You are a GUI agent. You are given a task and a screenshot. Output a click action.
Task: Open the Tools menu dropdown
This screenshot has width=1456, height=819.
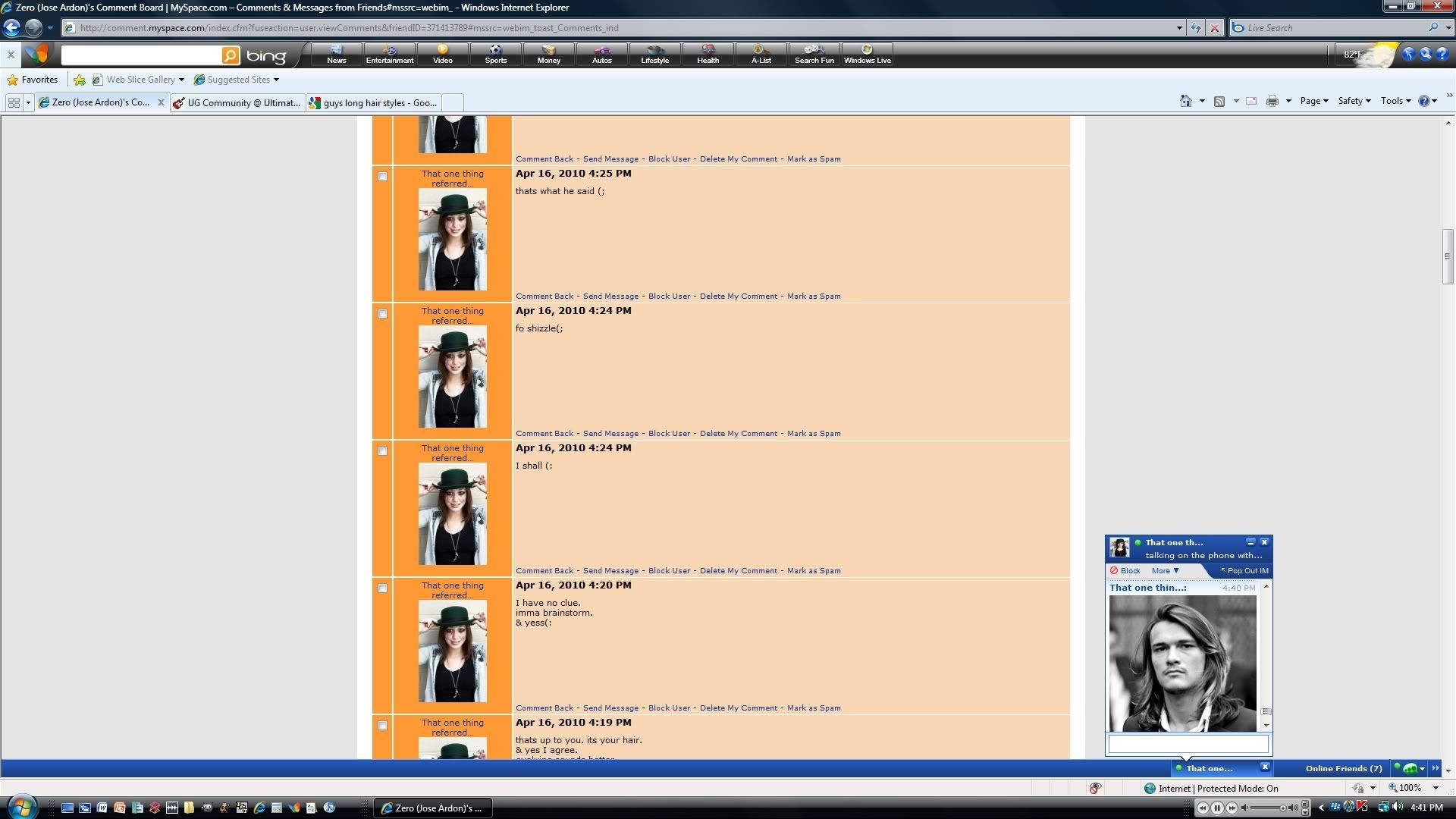(x=1395, y=101)
